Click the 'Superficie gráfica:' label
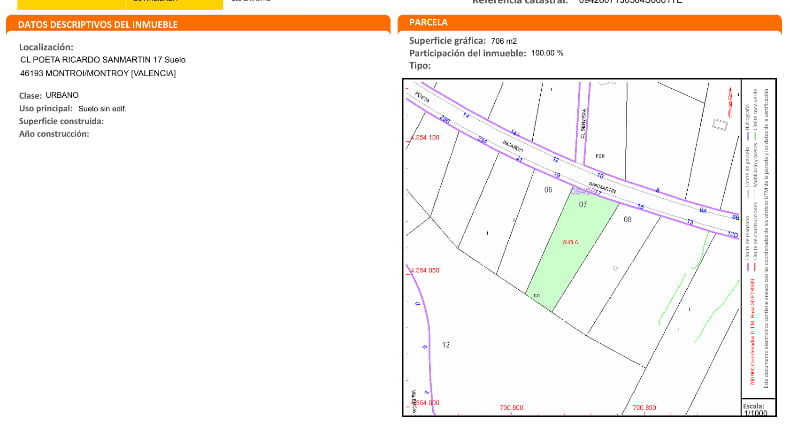 pos(447,41)
